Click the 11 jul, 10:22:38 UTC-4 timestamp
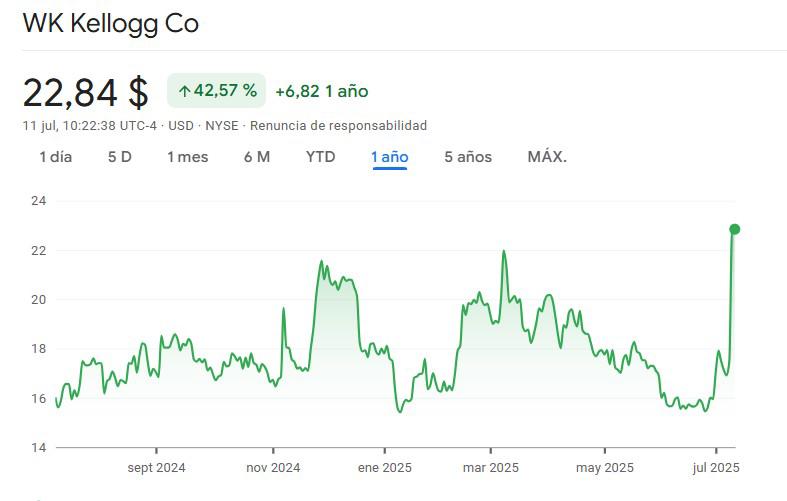This screenshot has height=501, width=787. tap(90, 126)
